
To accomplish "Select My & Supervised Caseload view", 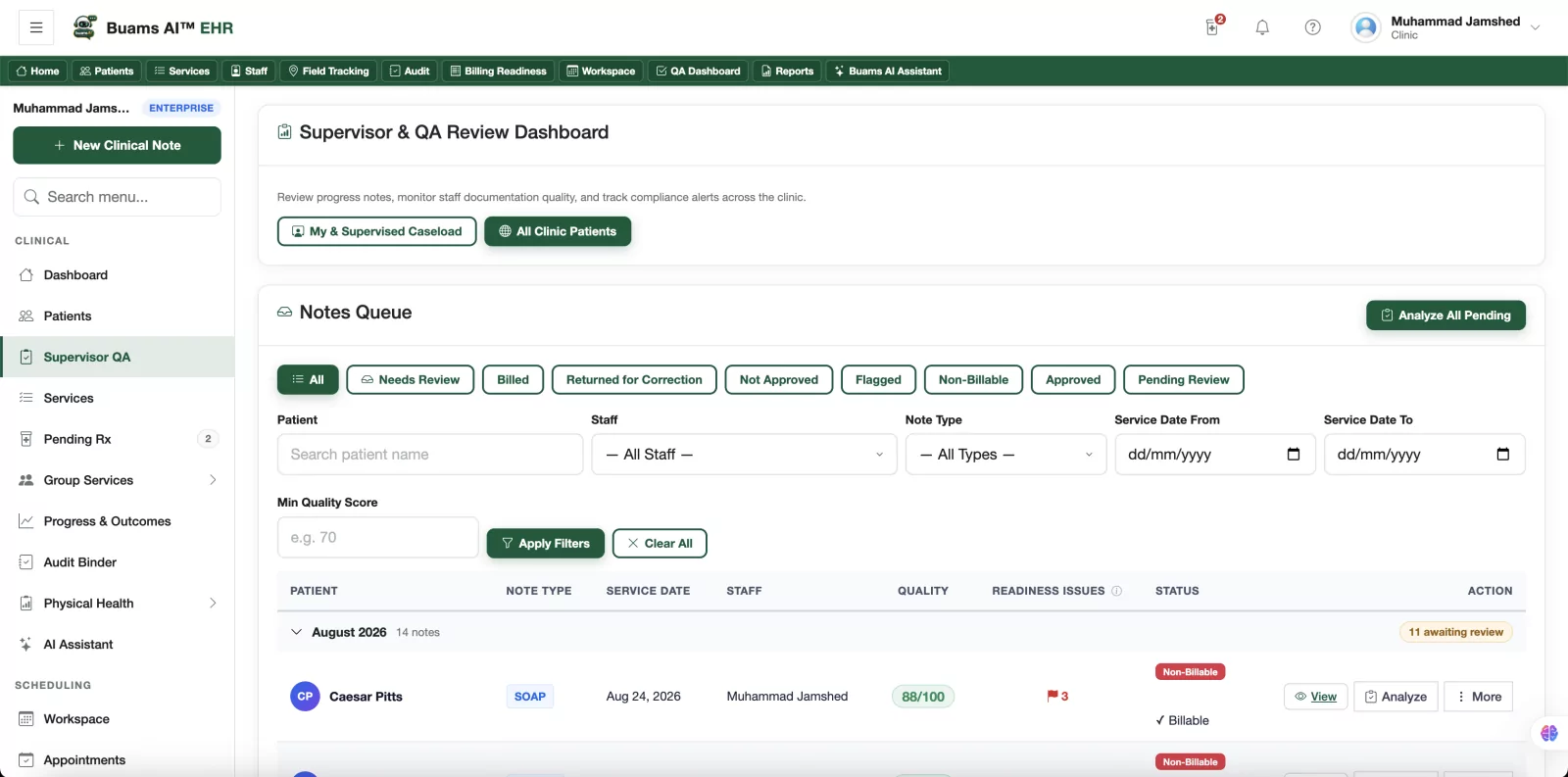I will 377,231.
